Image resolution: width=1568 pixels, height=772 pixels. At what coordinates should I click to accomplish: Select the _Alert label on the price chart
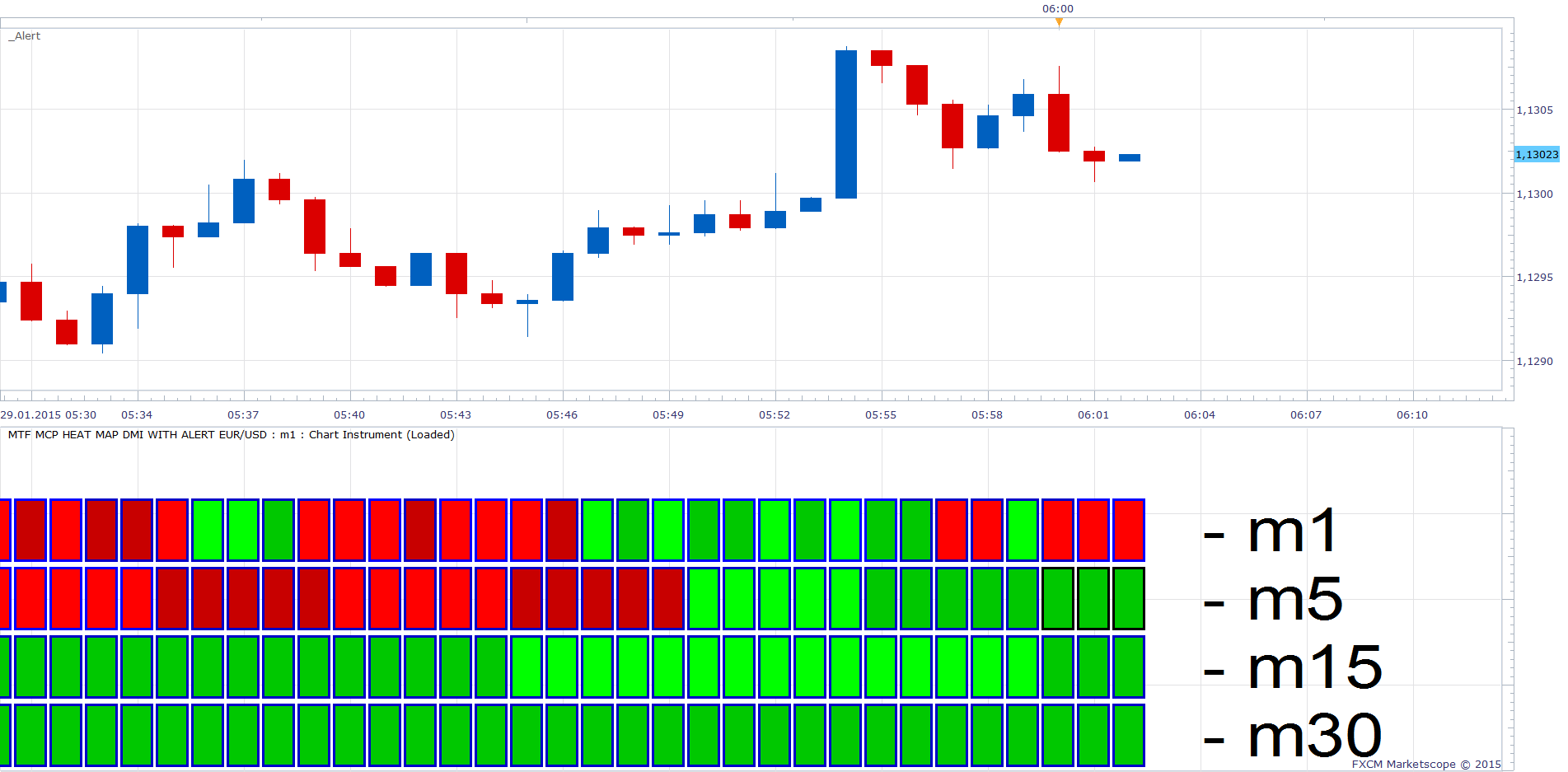coord(25,36)
